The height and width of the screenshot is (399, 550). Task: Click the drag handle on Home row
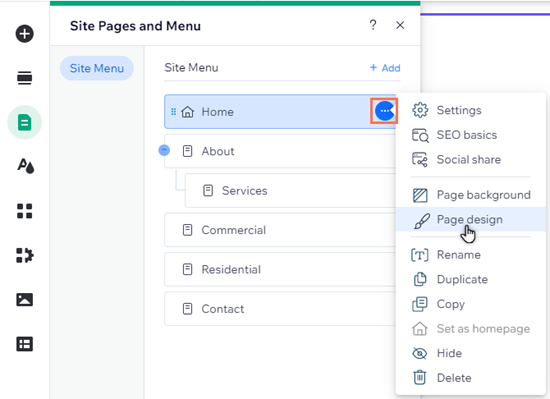click(x=173, y=112)
